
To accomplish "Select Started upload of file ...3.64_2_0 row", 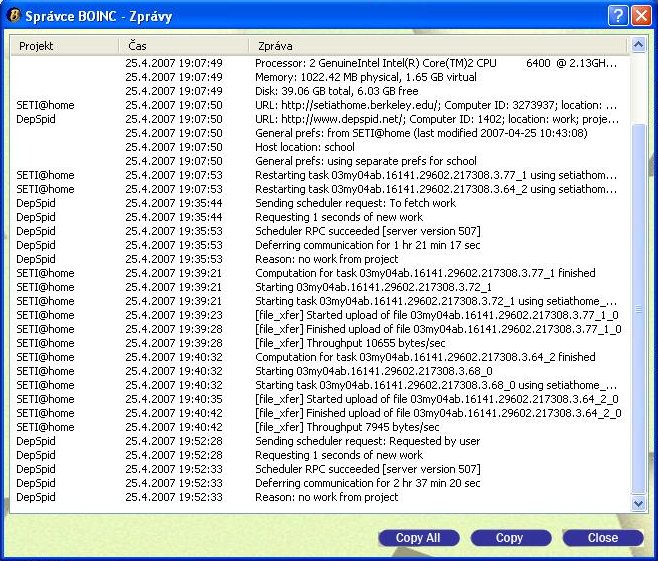I will (x=319, y=399).
